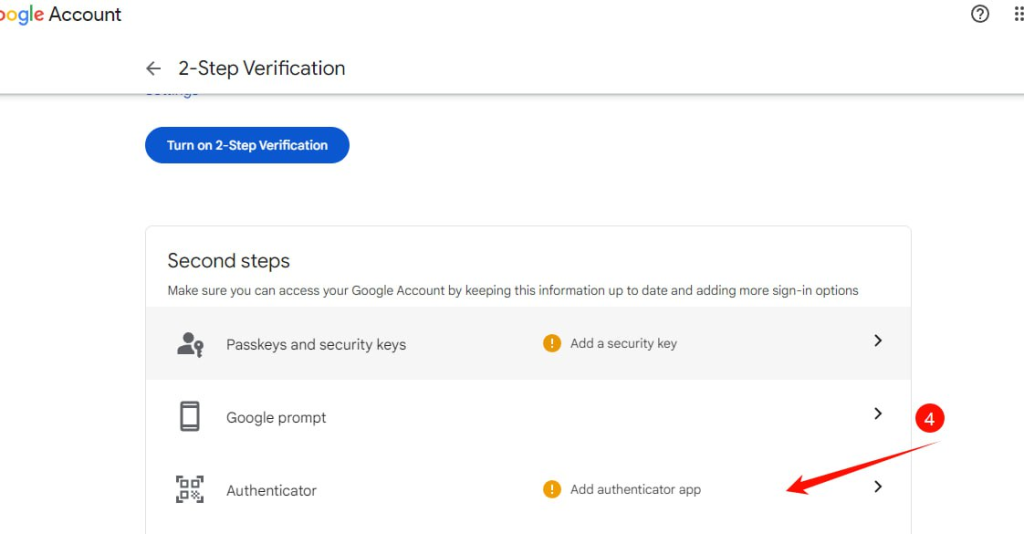1024x534 pixels.
Task: Select the Passkeys and security keys label
Action: click(316, 344)
